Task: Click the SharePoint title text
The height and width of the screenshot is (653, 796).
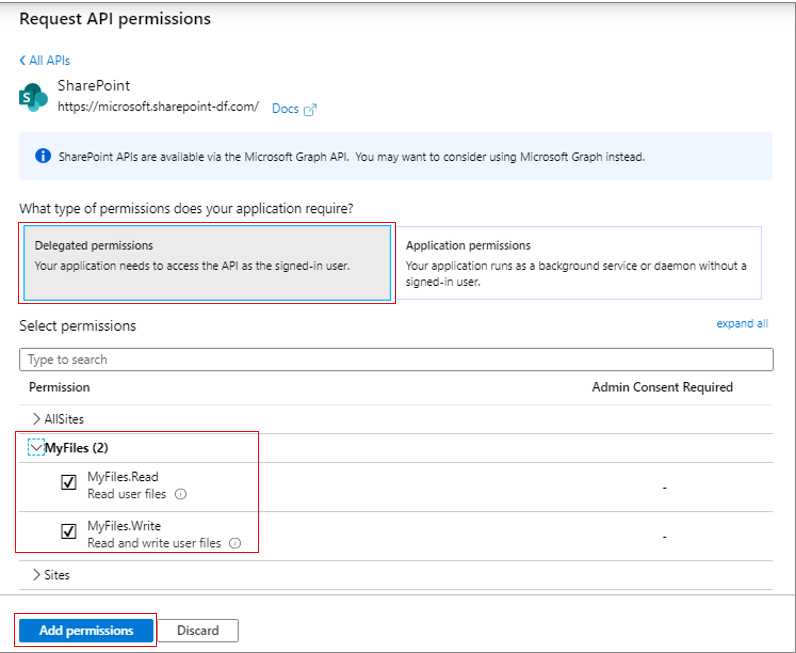Action: tap(94, 85)
